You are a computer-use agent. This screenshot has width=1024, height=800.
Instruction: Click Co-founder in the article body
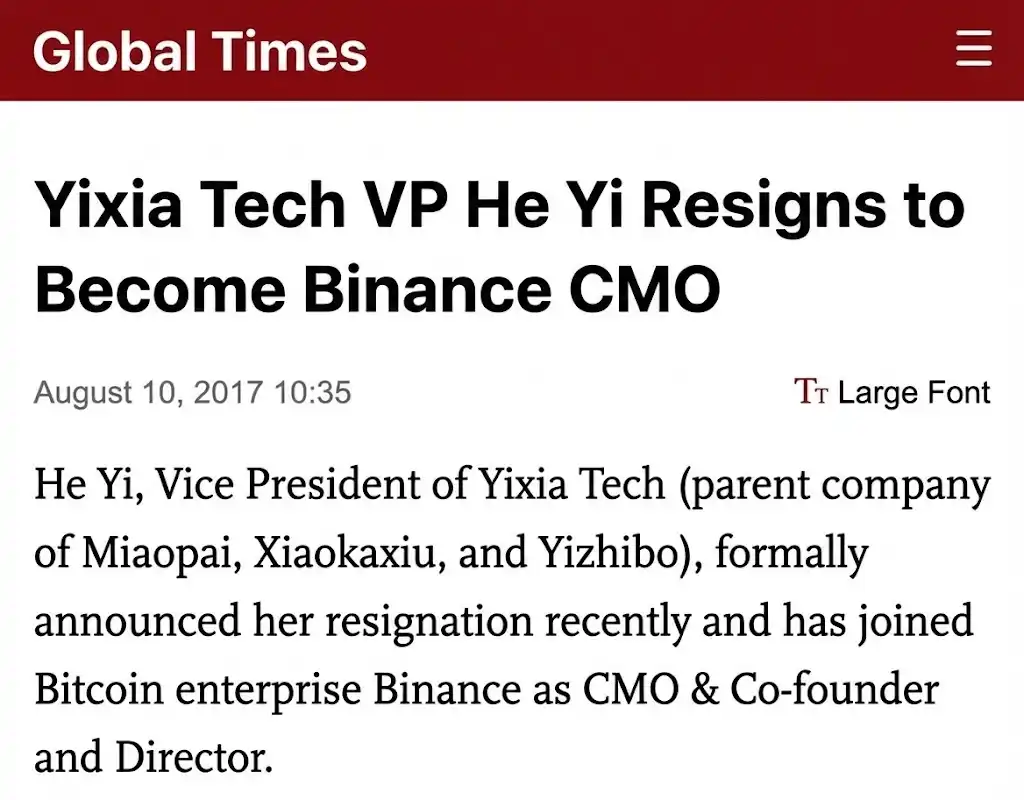[834, 689]
